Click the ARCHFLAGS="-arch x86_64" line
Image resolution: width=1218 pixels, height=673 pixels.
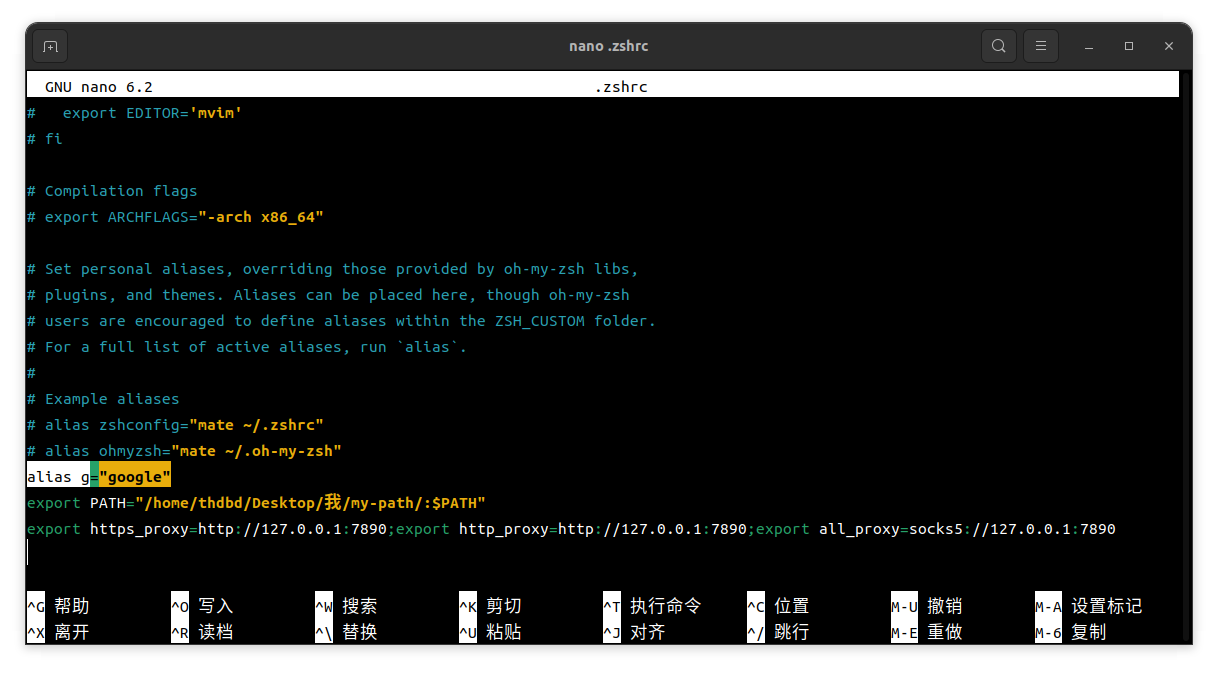tap(175, 217)
